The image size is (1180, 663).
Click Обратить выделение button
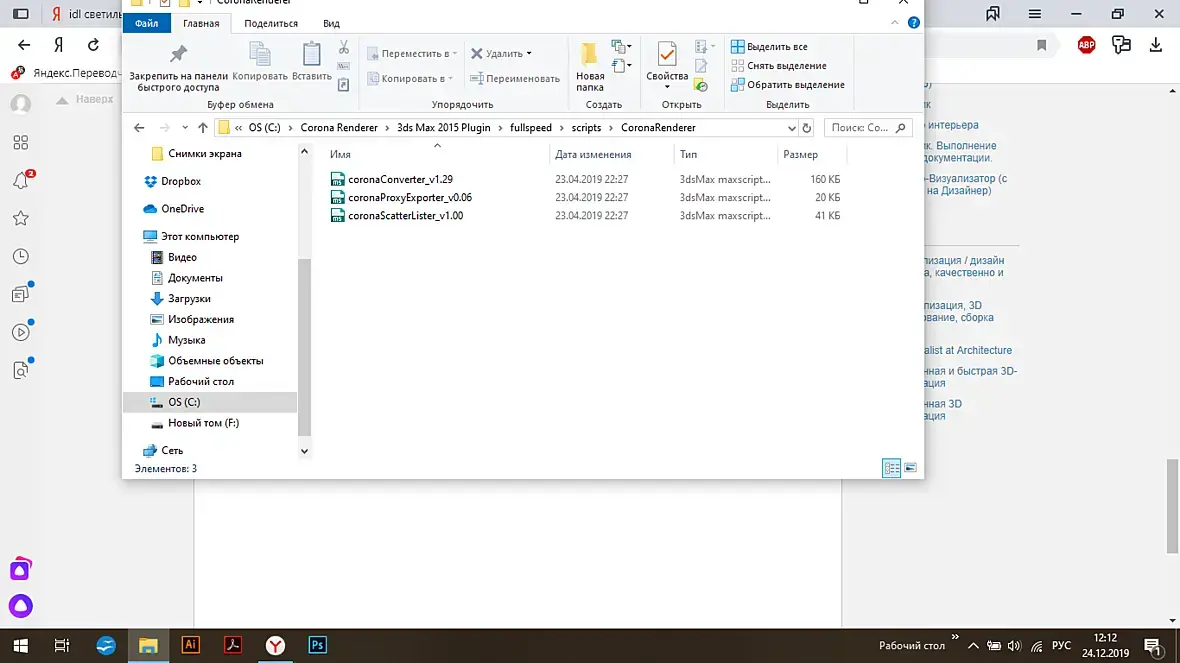pyautogui.click(x=787, y=84)
